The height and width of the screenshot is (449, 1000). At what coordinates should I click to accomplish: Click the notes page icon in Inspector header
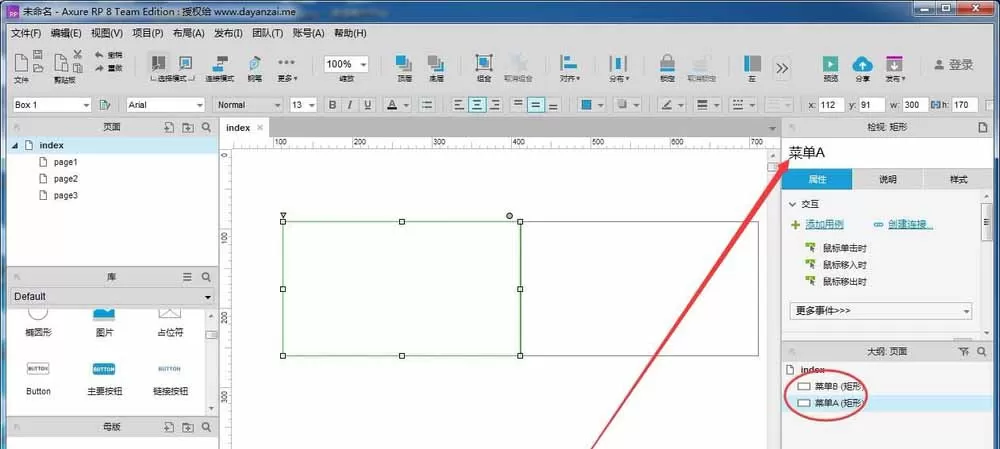983,128
